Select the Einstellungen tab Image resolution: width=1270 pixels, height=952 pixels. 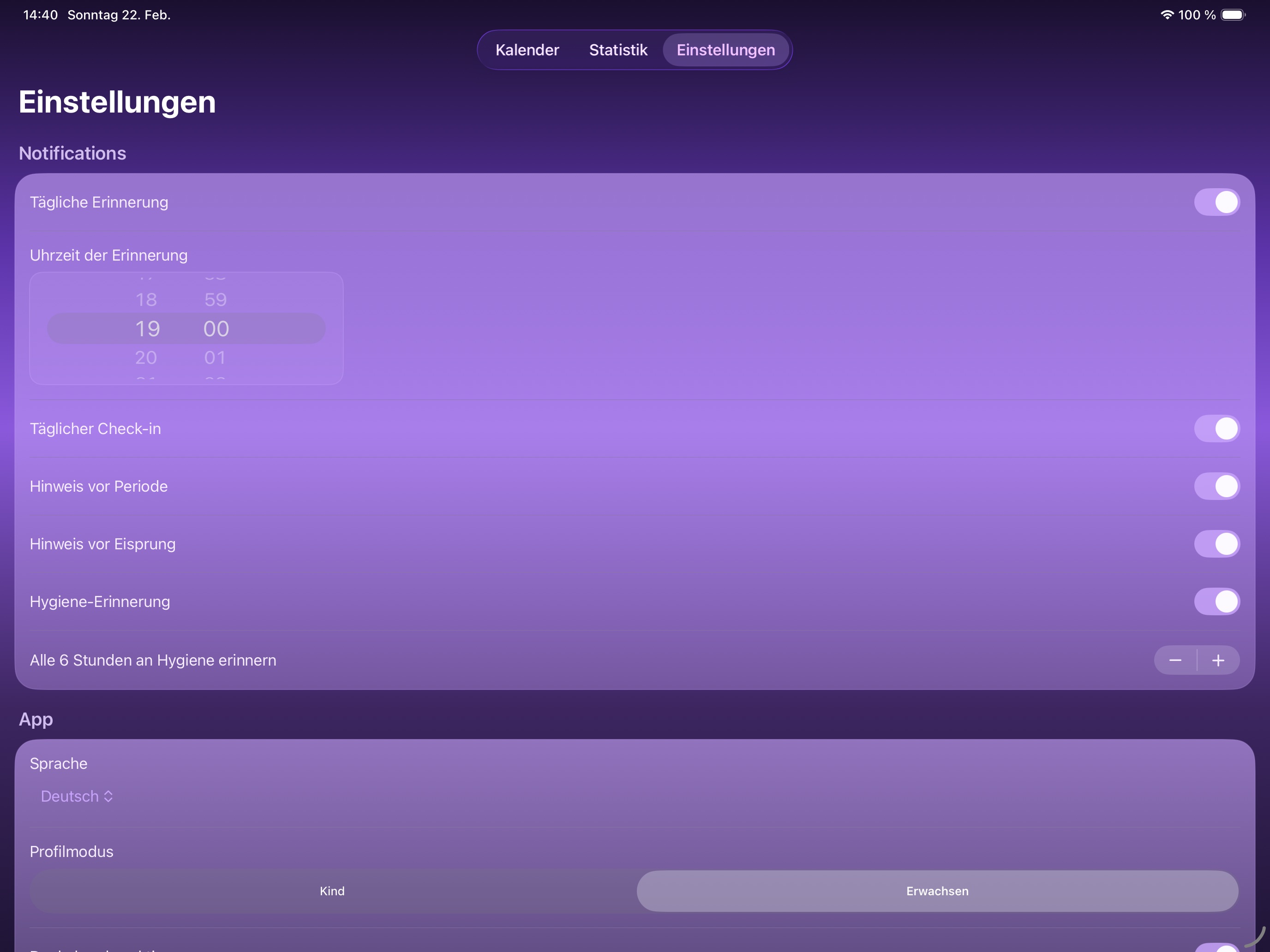pyautogui.click(x=725, y=50)
